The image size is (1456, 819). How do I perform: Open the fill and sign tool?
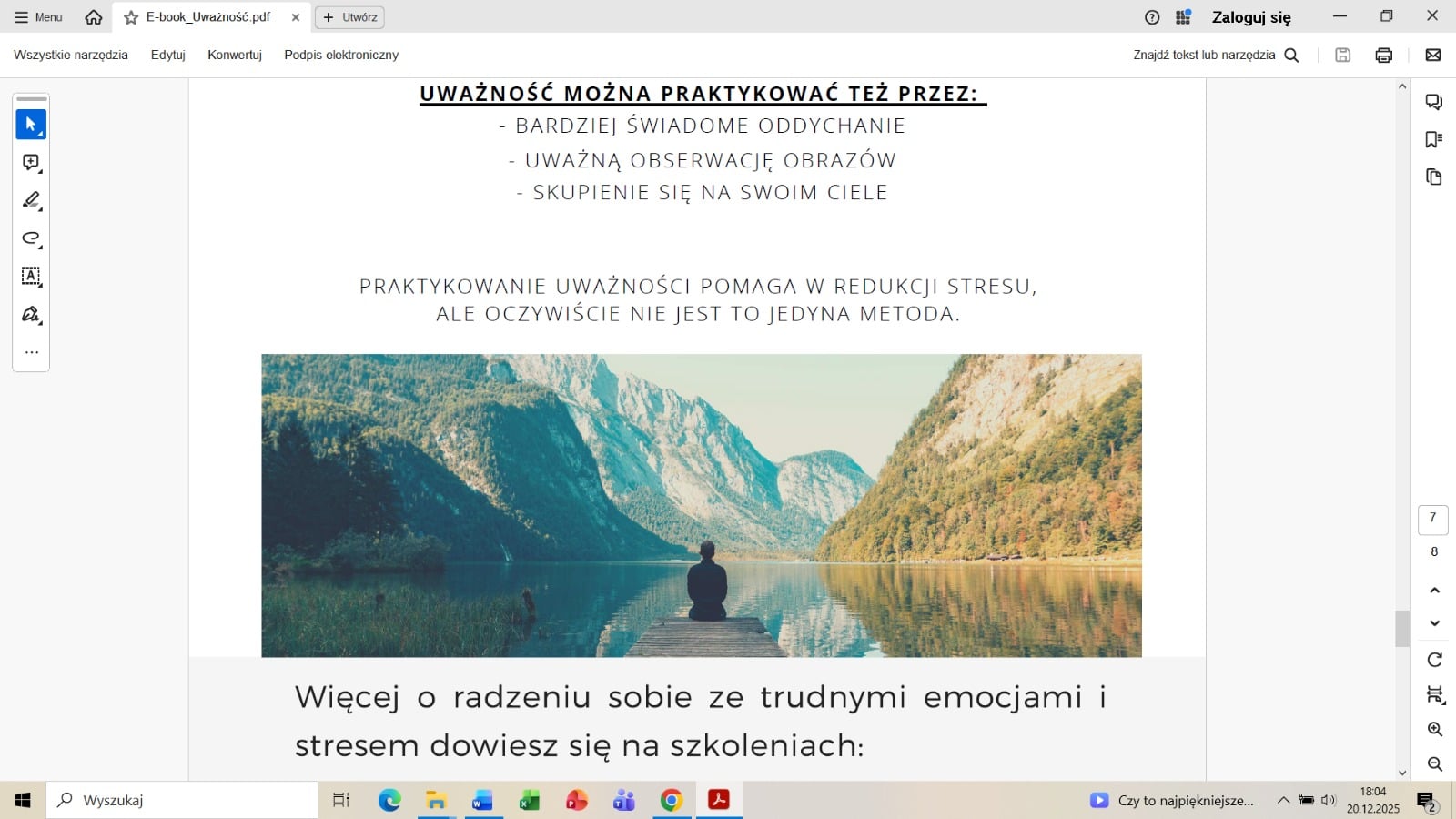pyautogui.click(x=31, y=315)
